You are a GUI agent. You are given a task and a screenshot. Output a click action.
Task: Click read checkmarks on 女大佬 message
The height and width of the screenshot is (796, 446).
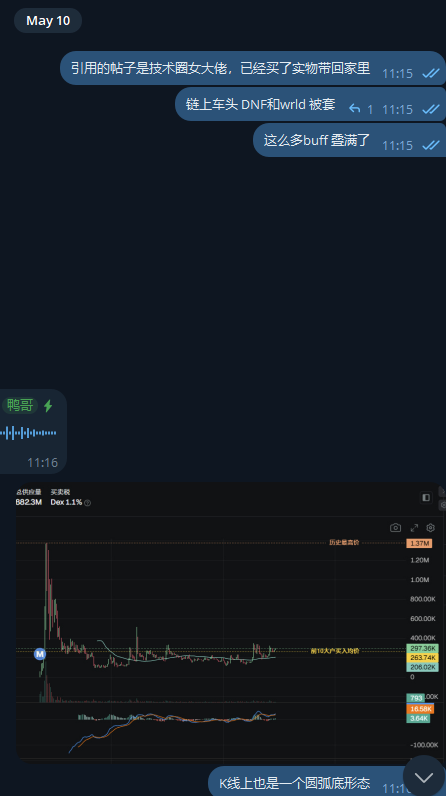coord(431,74)
